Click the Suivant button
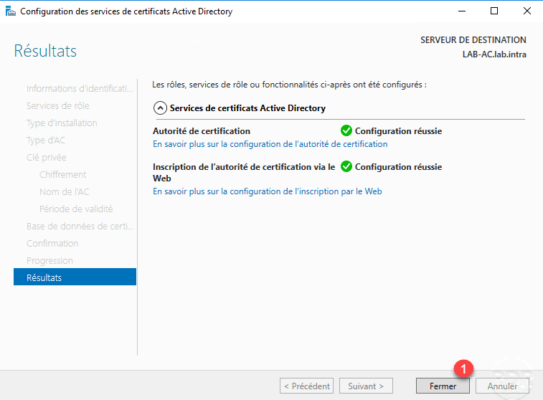This screenshot has width=543, height=400. point(366,386)
